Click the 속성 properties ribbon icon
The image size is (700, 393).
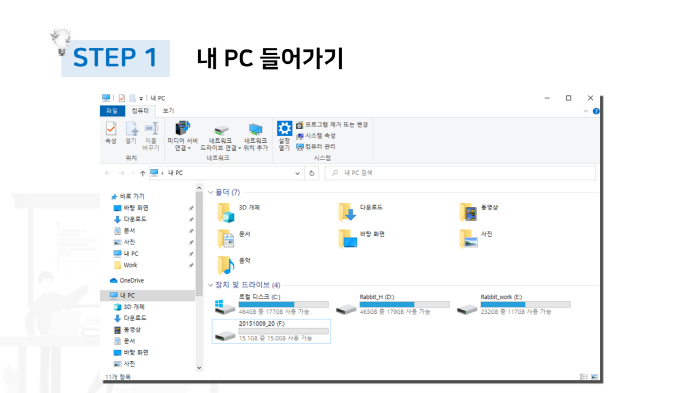[111, 133]
